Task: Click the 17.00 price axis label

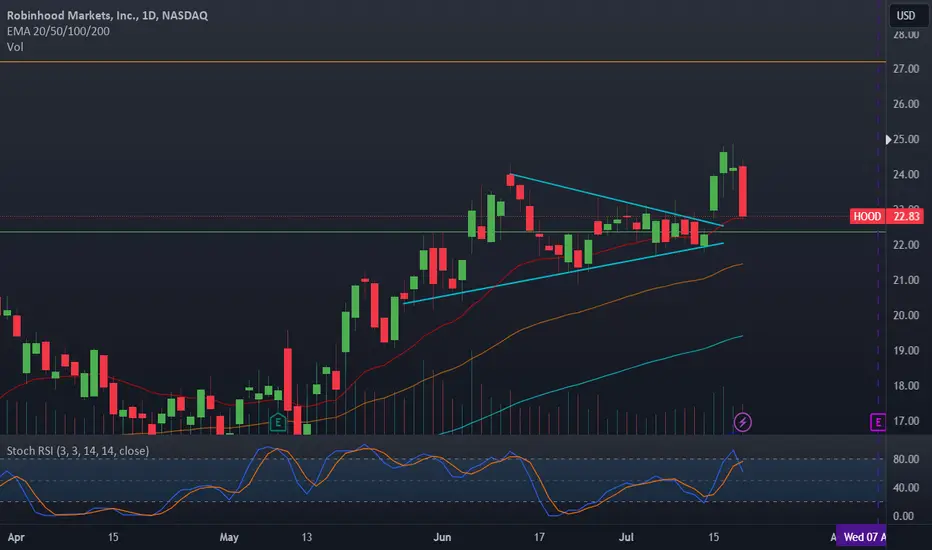Action: click(x=906, y=421)
